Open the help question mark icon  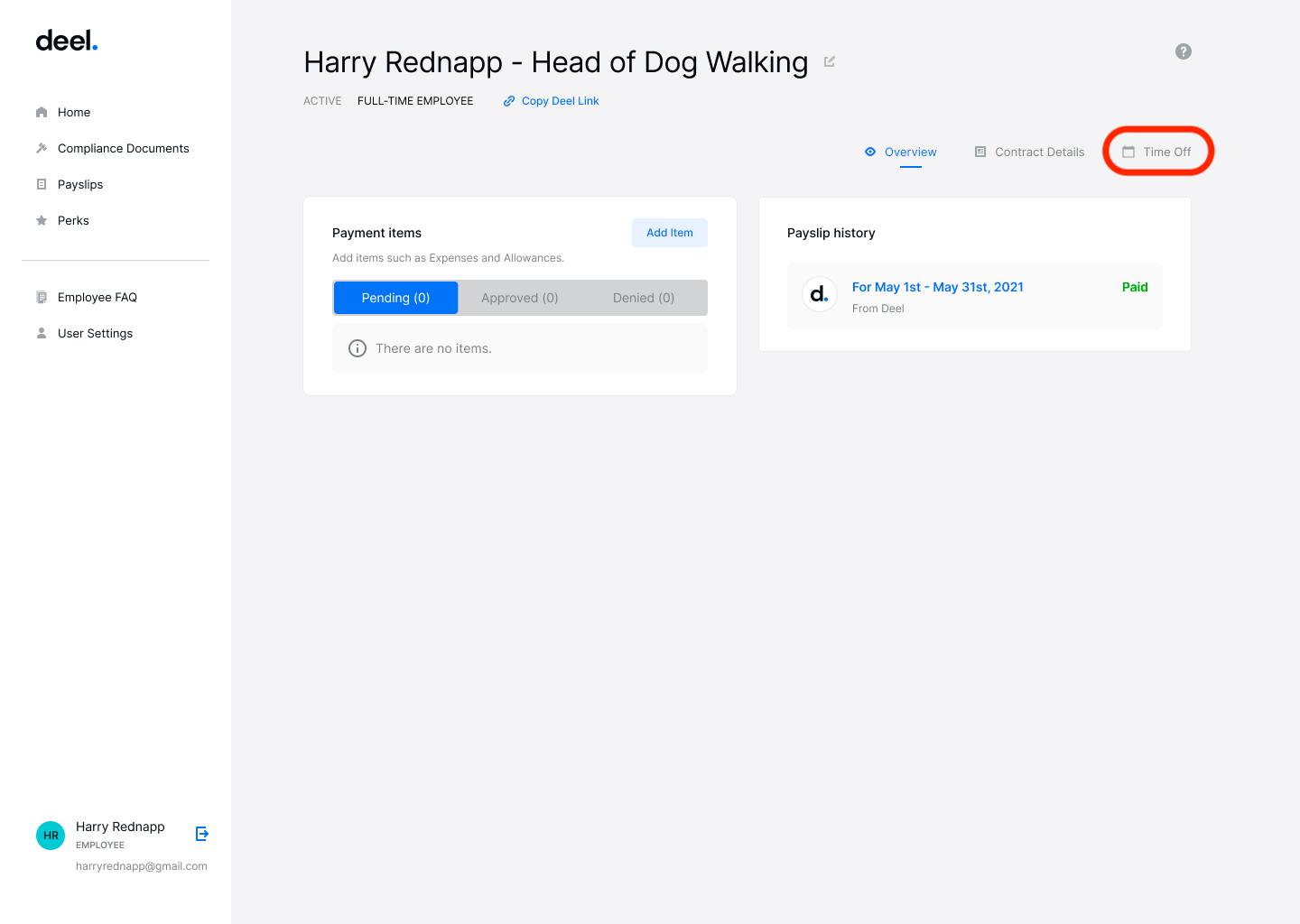[1184, 51]
